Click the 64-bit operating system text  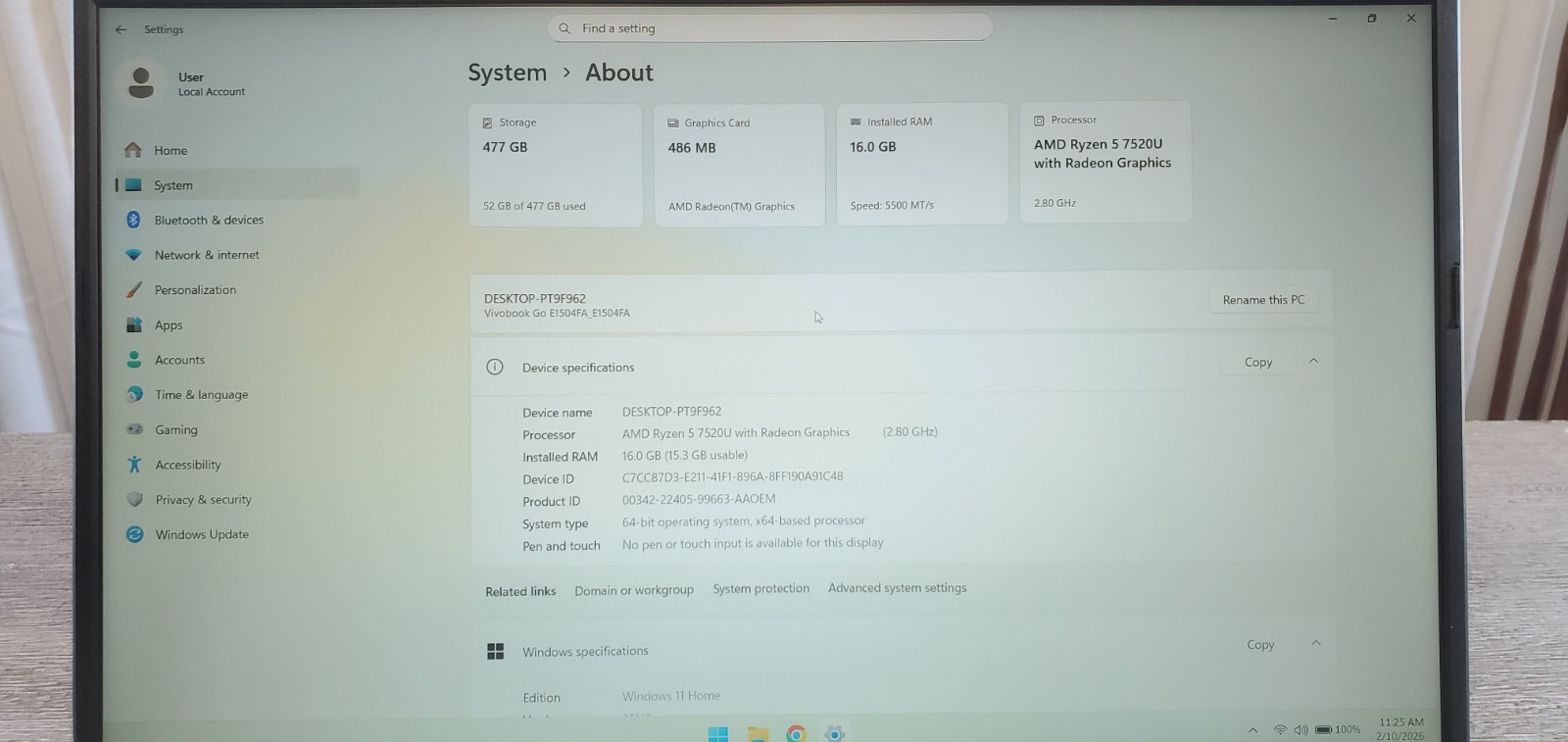744,521
